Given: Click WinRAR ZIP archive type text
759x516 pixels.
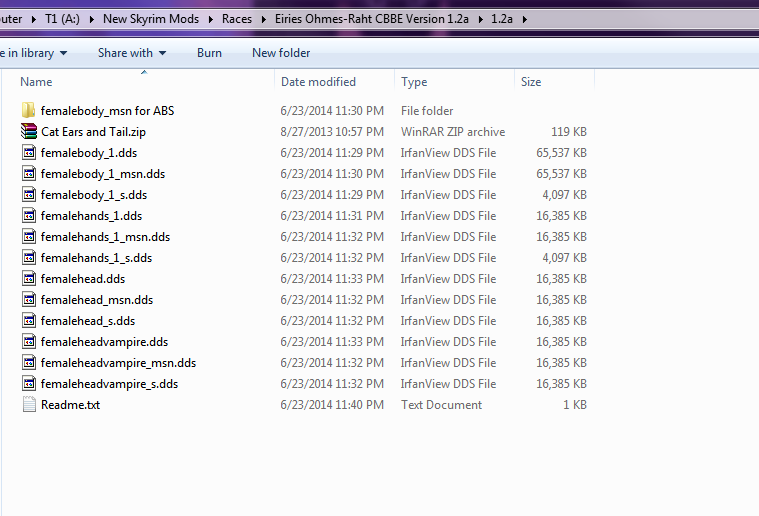Looking at the screenshot, I should (x=453, y=132).
